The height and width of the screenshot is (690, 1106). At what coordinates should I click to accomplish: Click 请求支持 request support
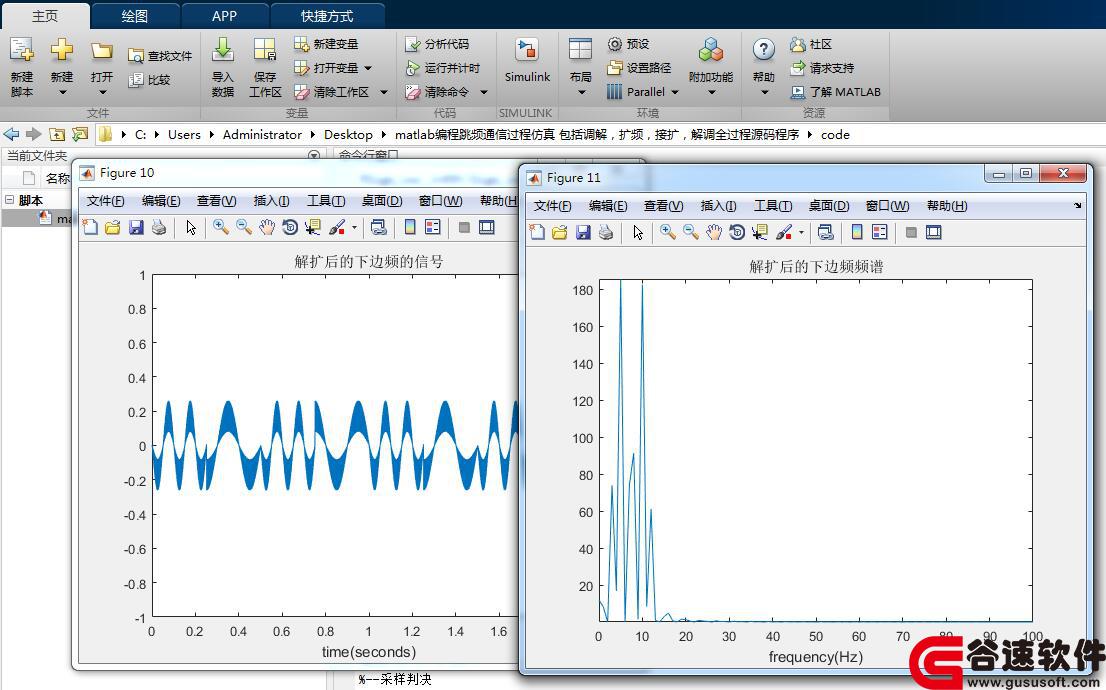pos(822,68)
